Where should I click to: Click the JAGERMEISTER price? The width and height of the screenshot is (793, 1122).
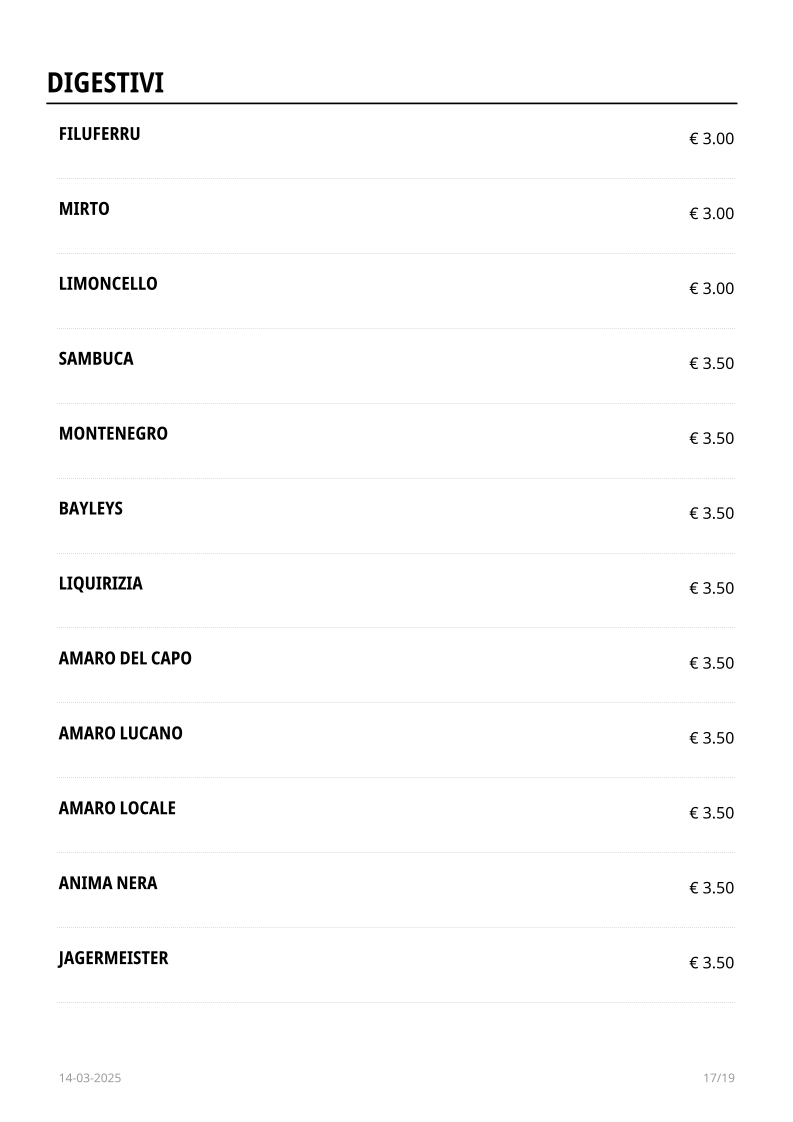[x=711, y=964]
